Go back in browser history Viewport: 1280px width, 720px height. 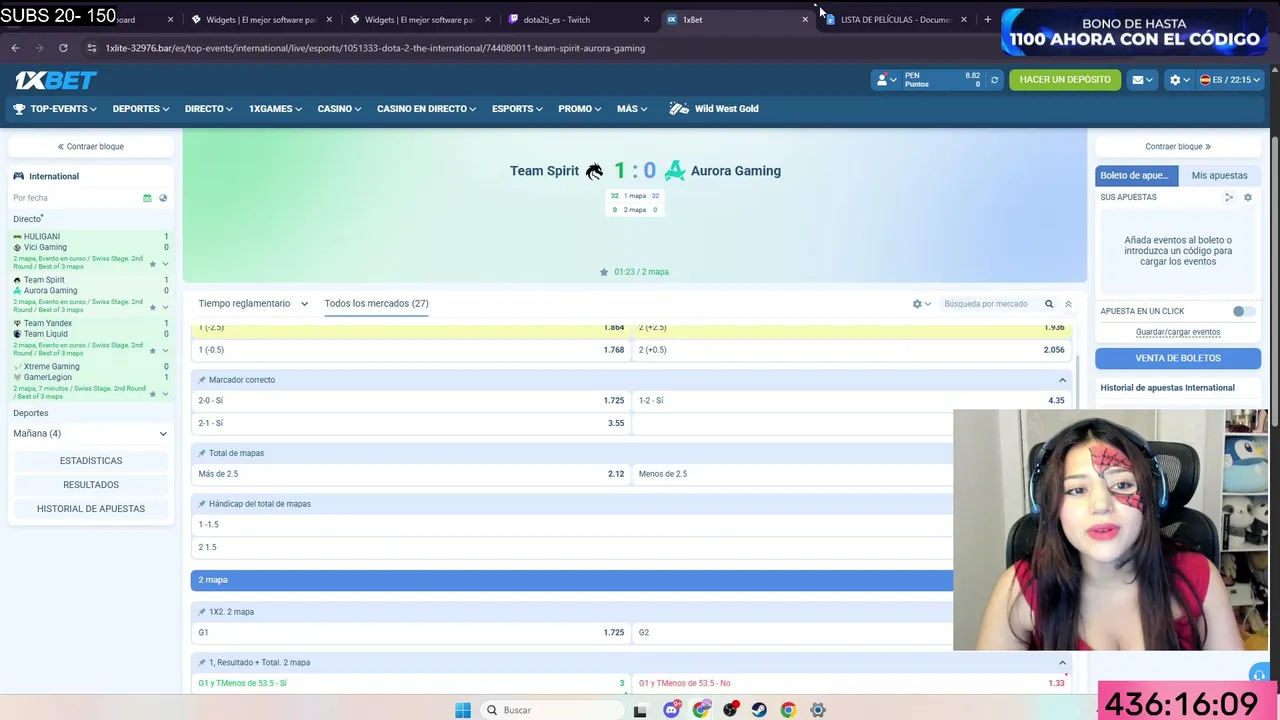15,48
